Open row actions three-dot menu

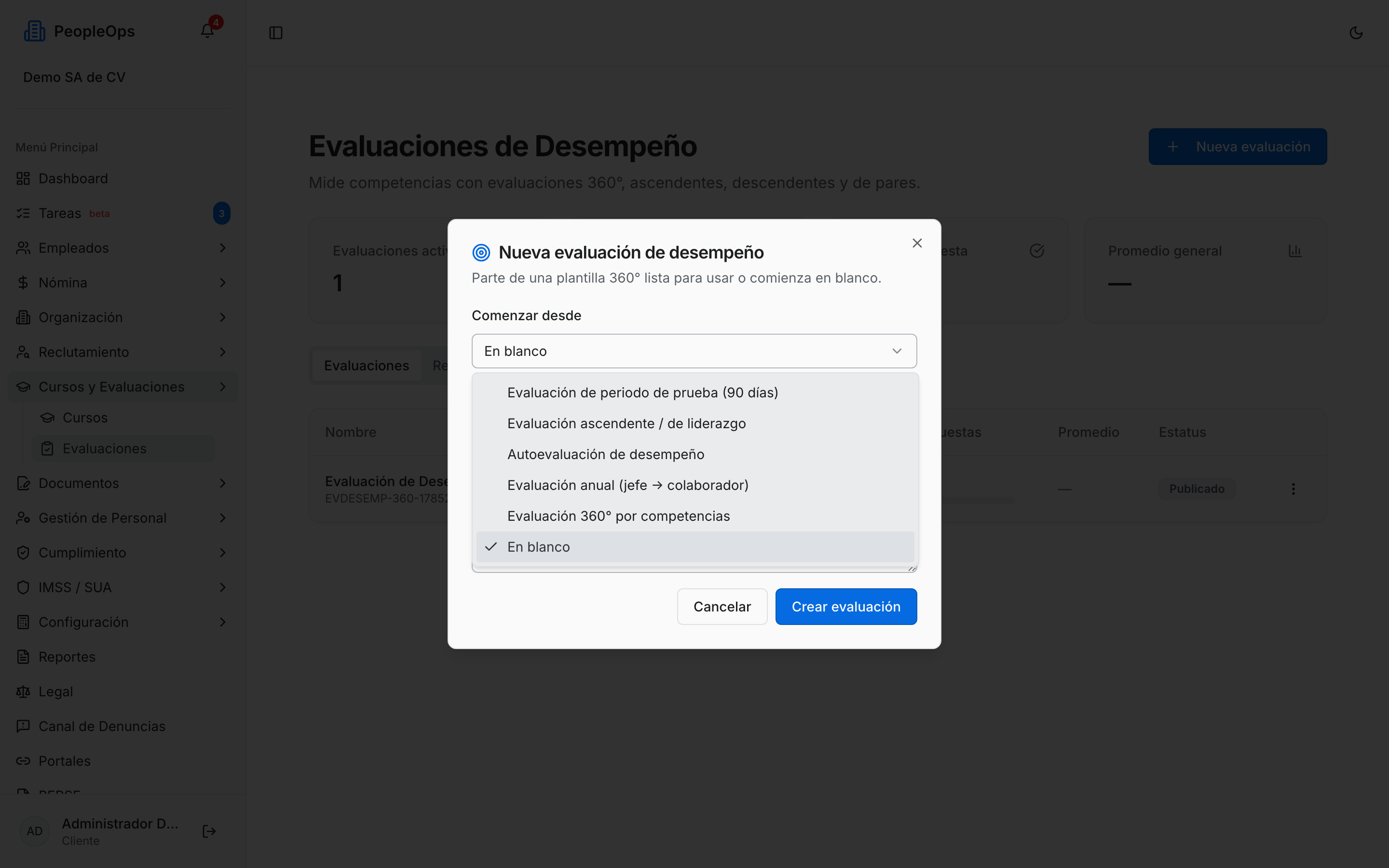[x=1293, y=489]
